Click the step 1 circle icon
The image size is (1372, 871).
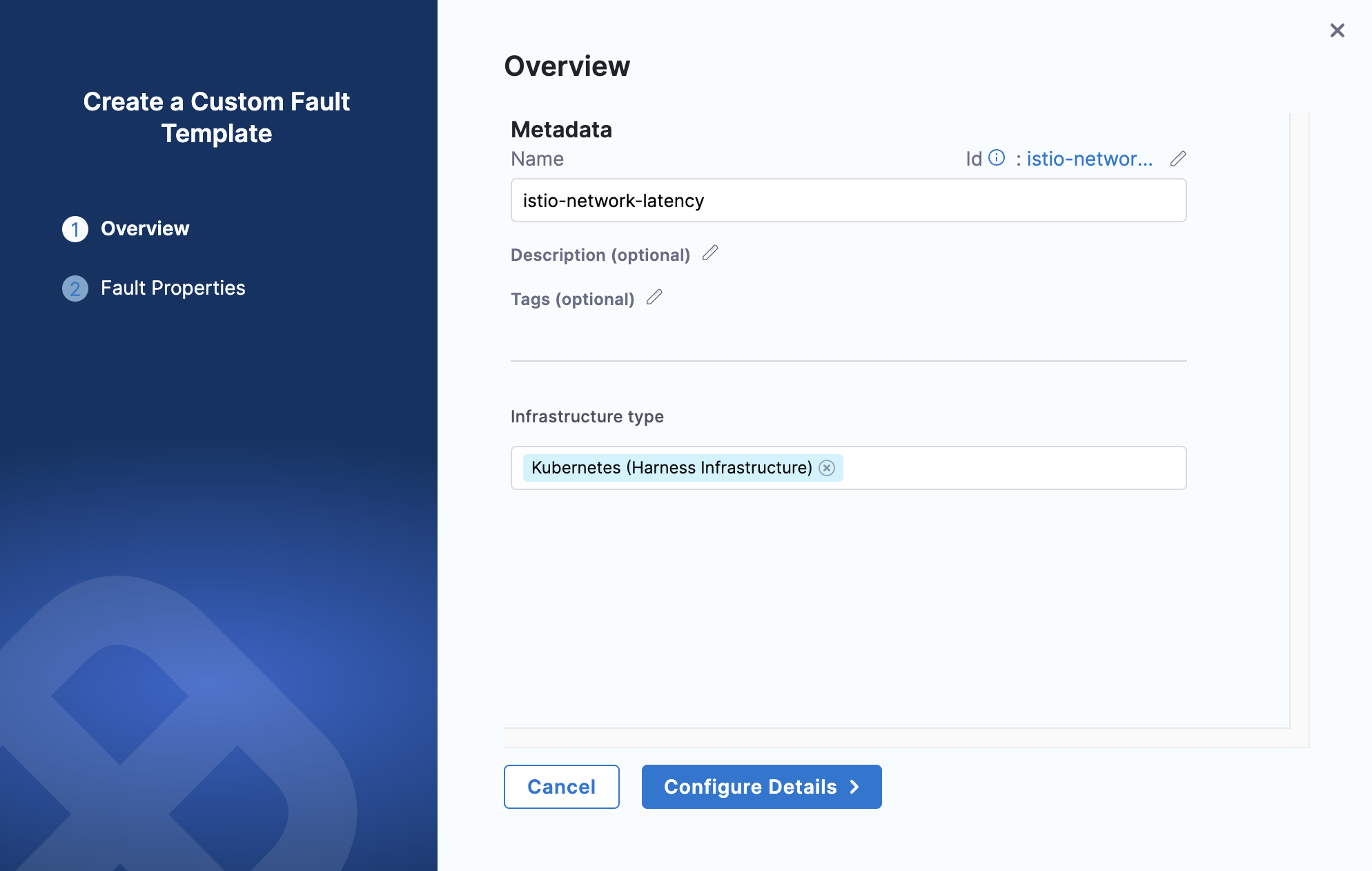pyautogui.click(x=75, y=229)
